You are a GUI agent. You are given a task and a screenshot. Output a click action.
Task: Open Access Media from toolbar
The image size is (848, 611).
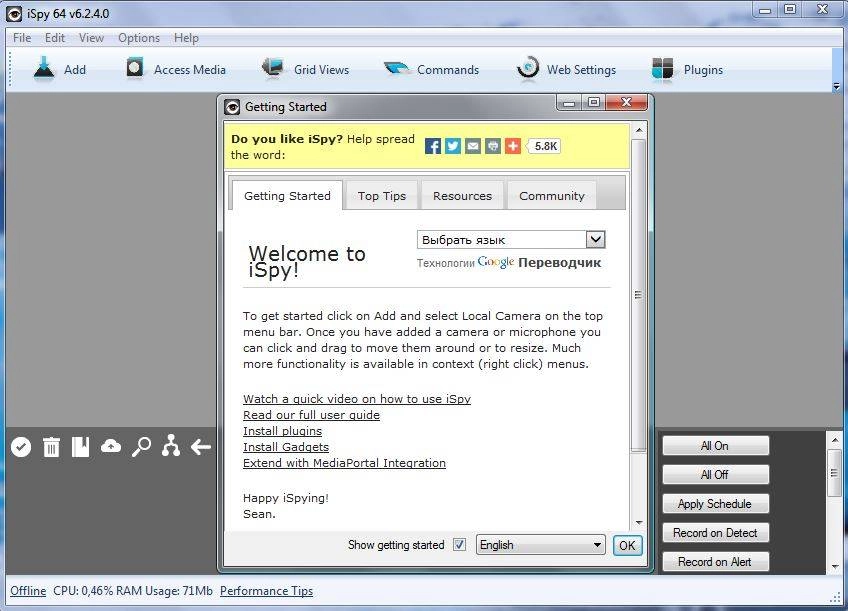click(176, 69)
